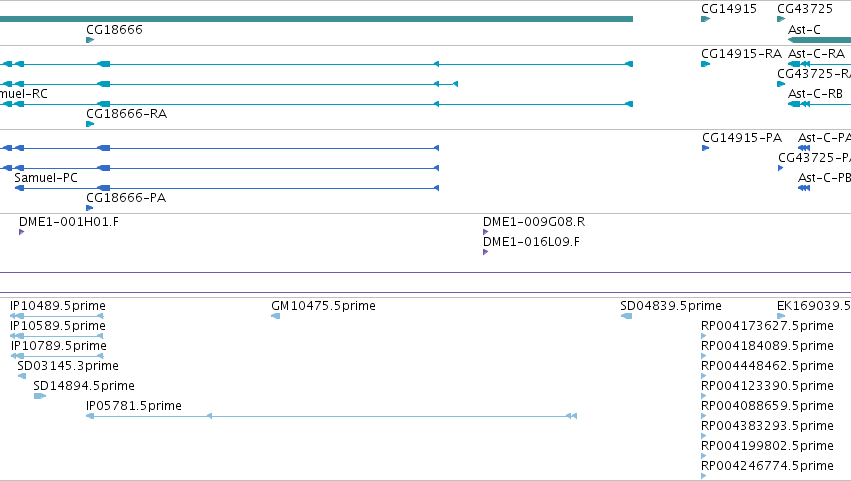Click the IP05781.5prime EST label
The width and height of the screenshot is (851, 481).
click(134, 406)
